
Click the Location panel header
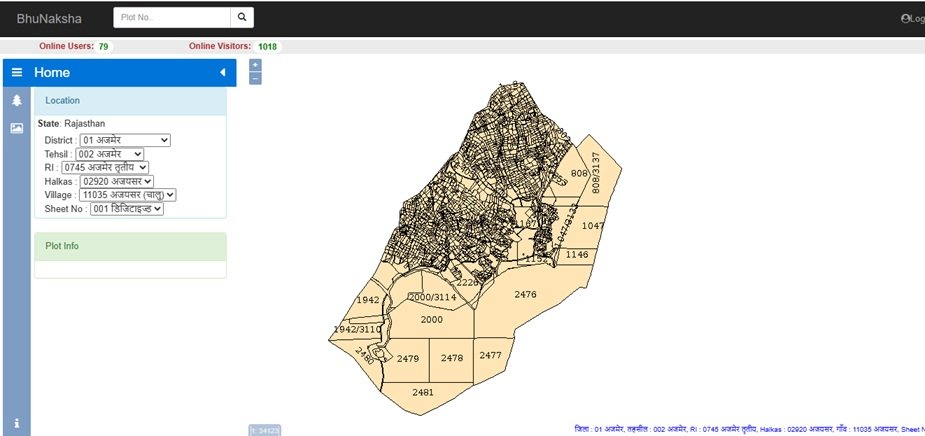click(130, 101)
